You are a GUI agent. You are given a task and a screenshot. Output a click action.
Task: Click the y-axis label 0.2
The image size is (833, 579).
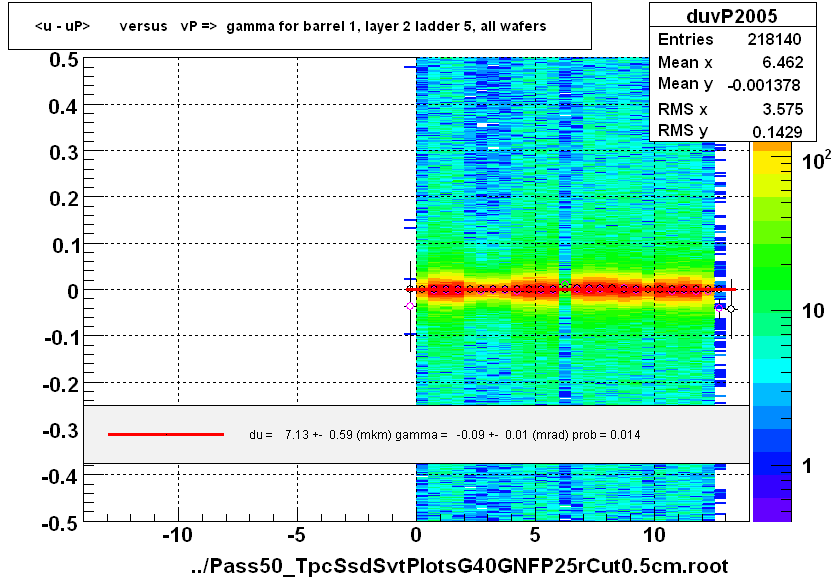[x=64, y=199]
